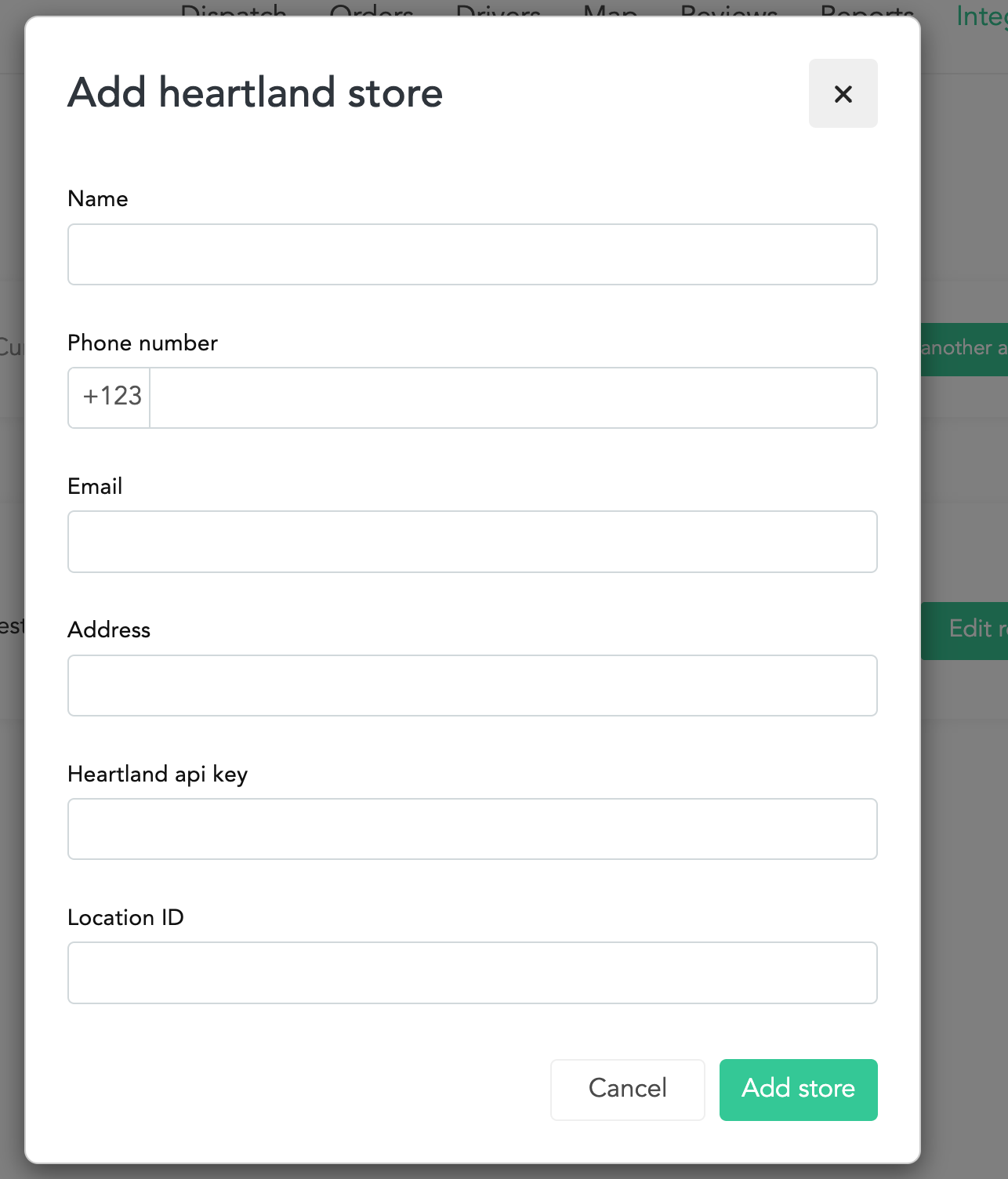Click into the Email field

473,542
